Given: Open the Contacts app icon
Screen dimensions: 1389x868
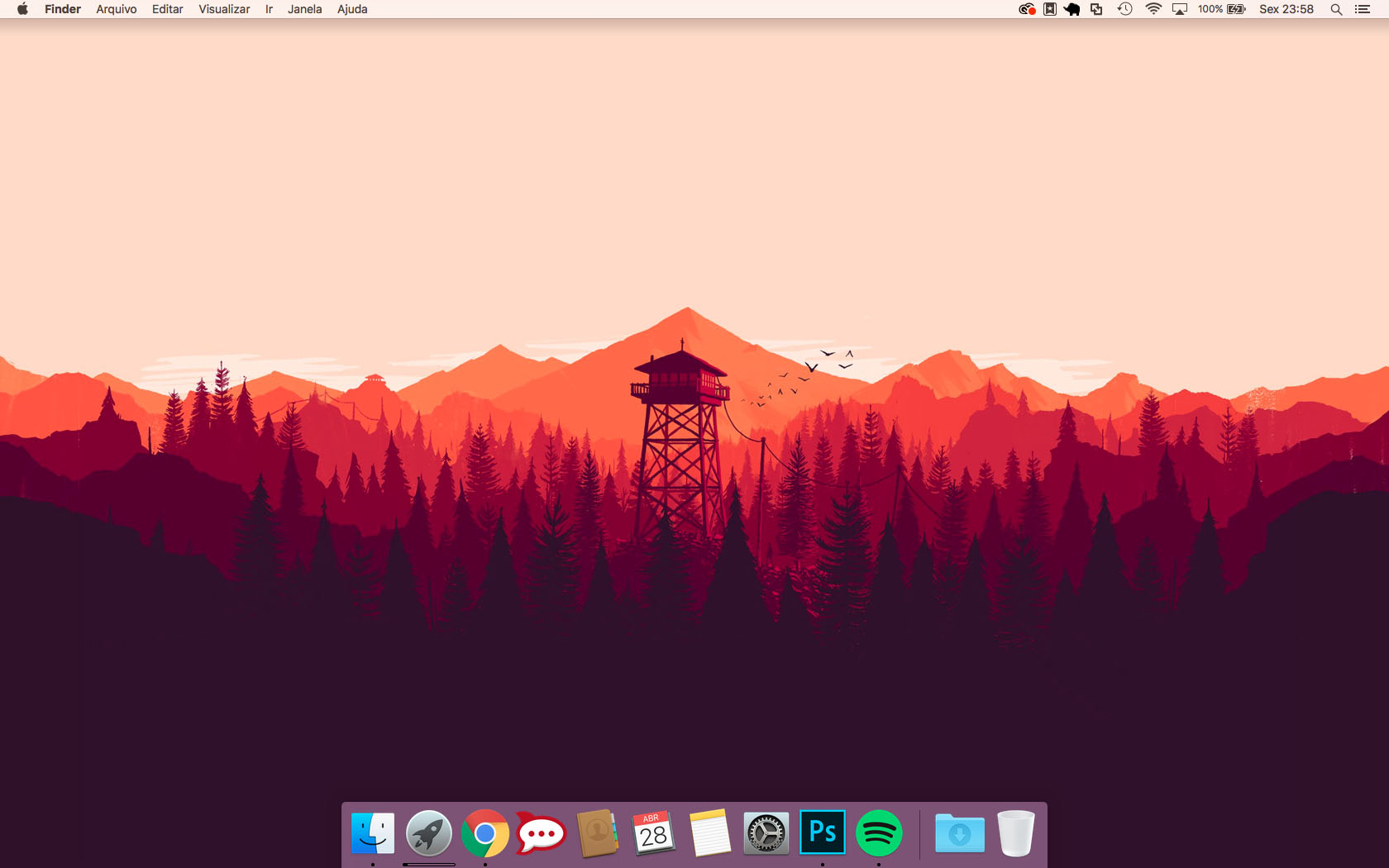Looking at the screenshot, I should [597, 833].
